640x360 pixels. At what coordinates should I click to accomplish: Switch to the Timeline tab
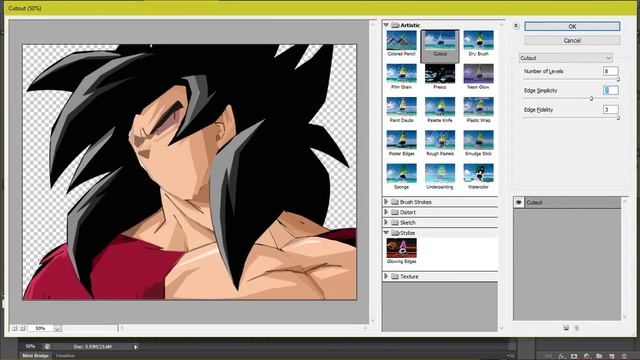(x=65, y=356)
